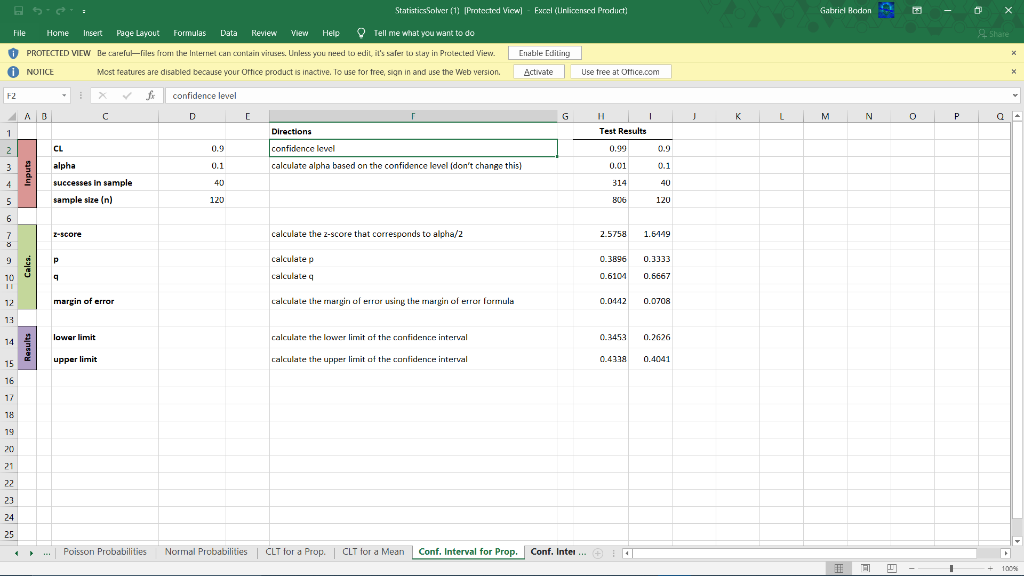Switch to Normal Probabilities sheet tab

pos(206,552)
